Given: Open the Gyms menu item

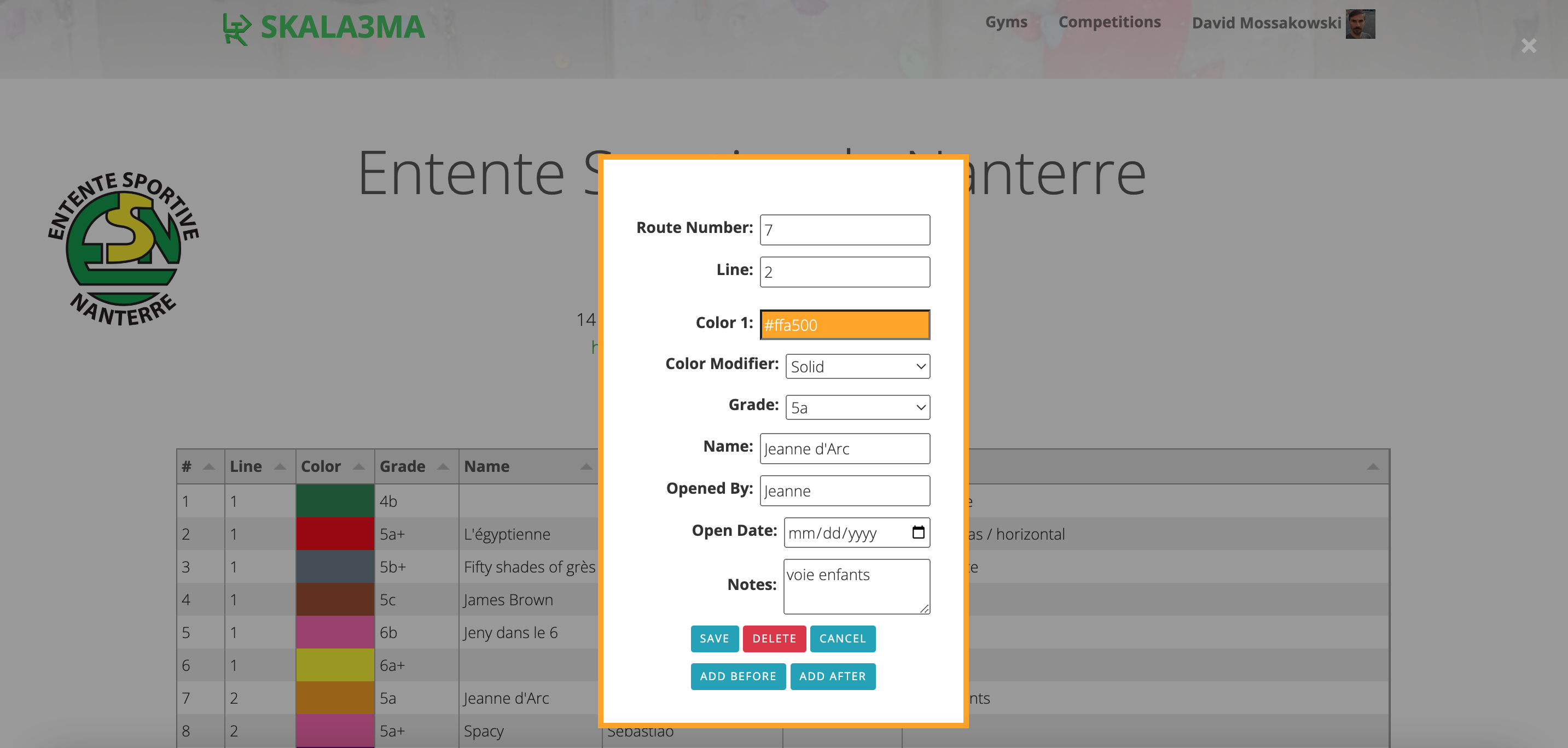Looking at the screenshot, I should [x=1006, y=22].
